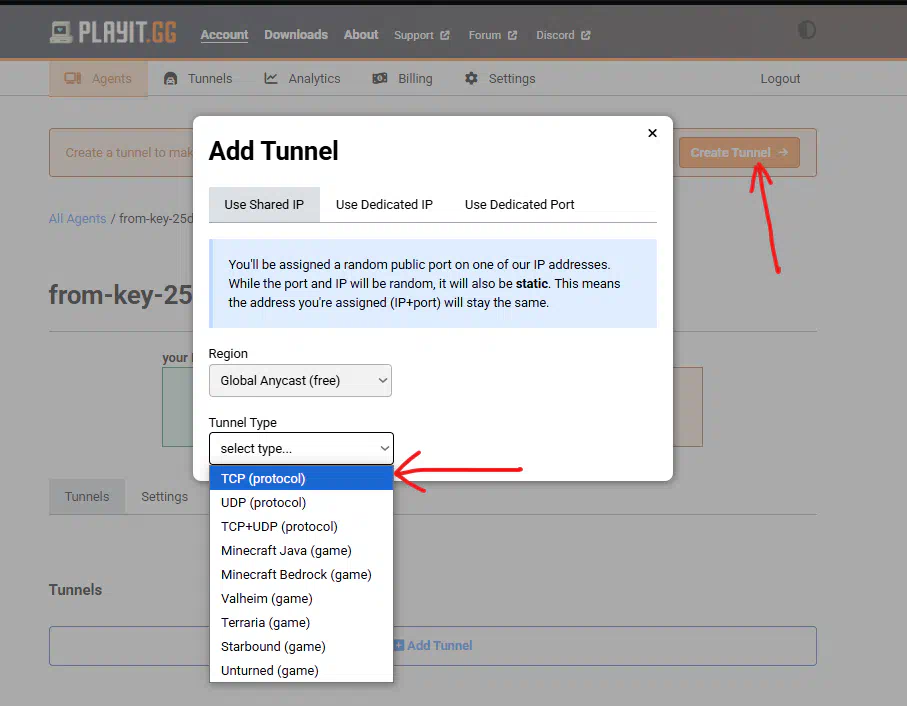Click the Settings gear icon
The height and width of the screenshot is (706, 907).
471,78
